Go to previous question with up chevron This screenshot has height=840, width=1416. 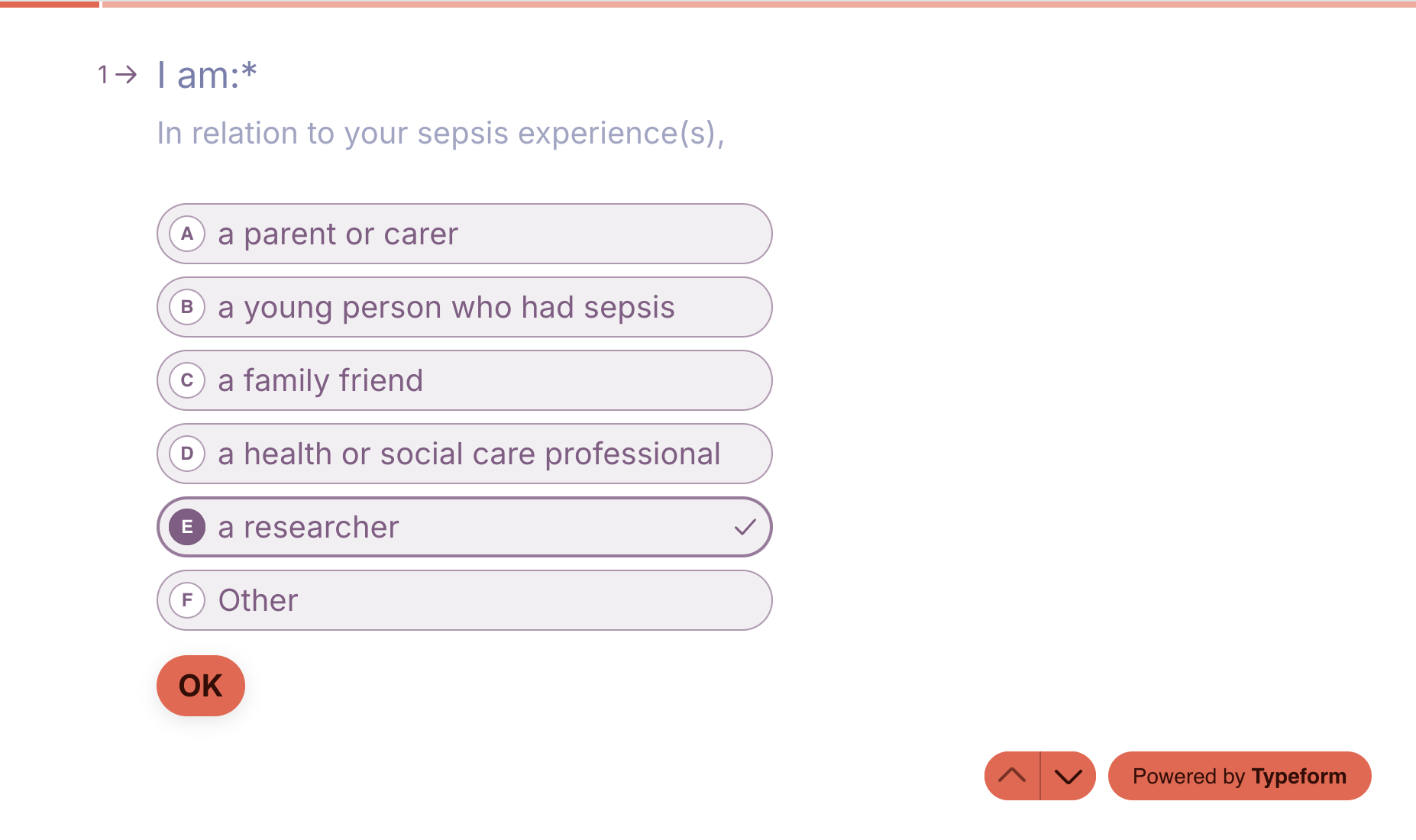click(x=1012, y=776)
